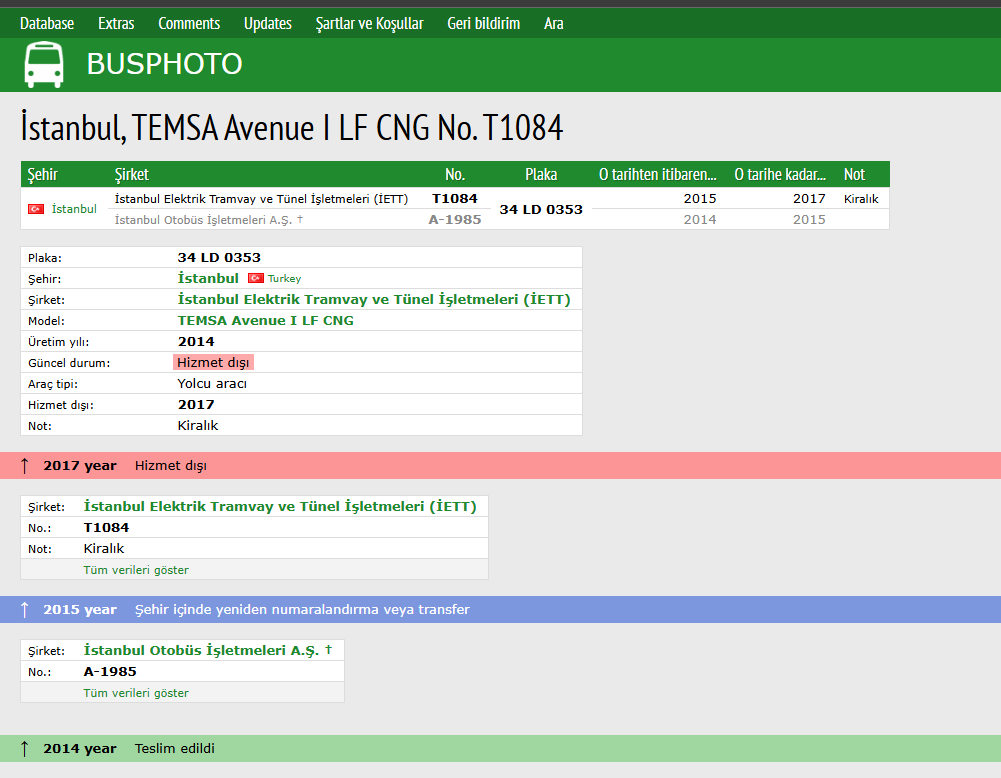Click the BUSPHOTO site title
Screen dimensions: 1001x778
(164, 64)
